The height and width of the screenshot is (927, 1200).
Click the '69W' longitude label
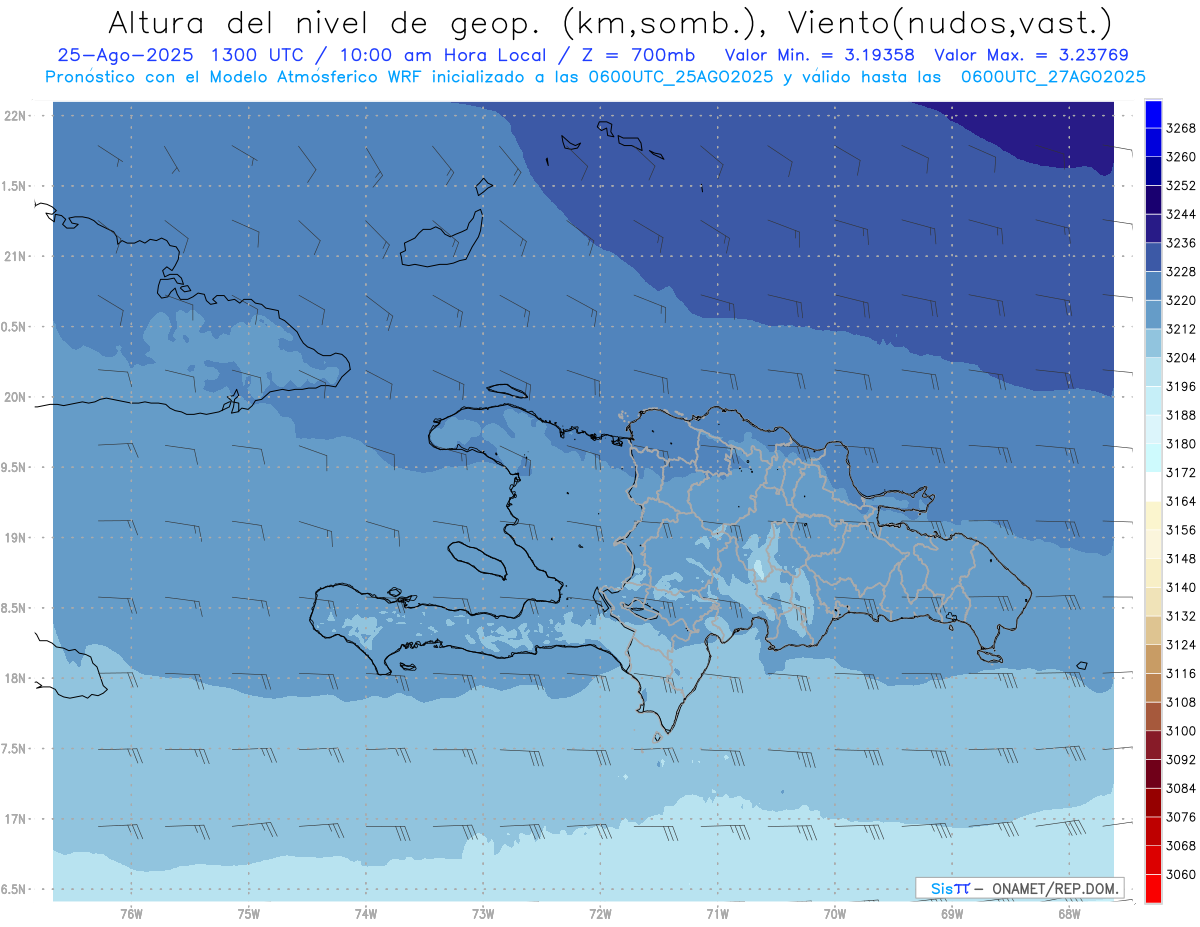952,914
